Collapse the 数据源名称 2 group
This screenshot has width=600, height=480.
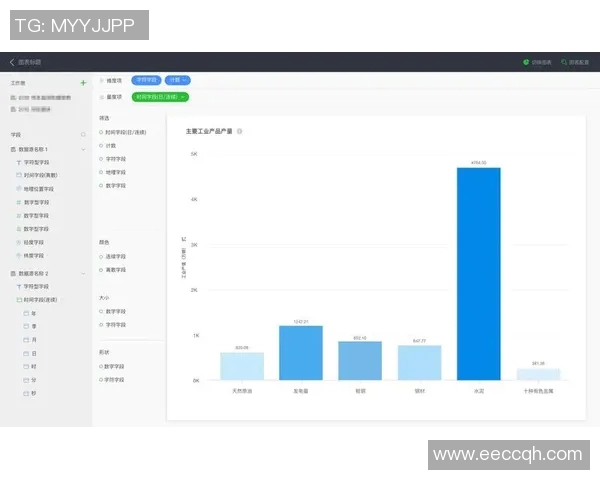83,272
